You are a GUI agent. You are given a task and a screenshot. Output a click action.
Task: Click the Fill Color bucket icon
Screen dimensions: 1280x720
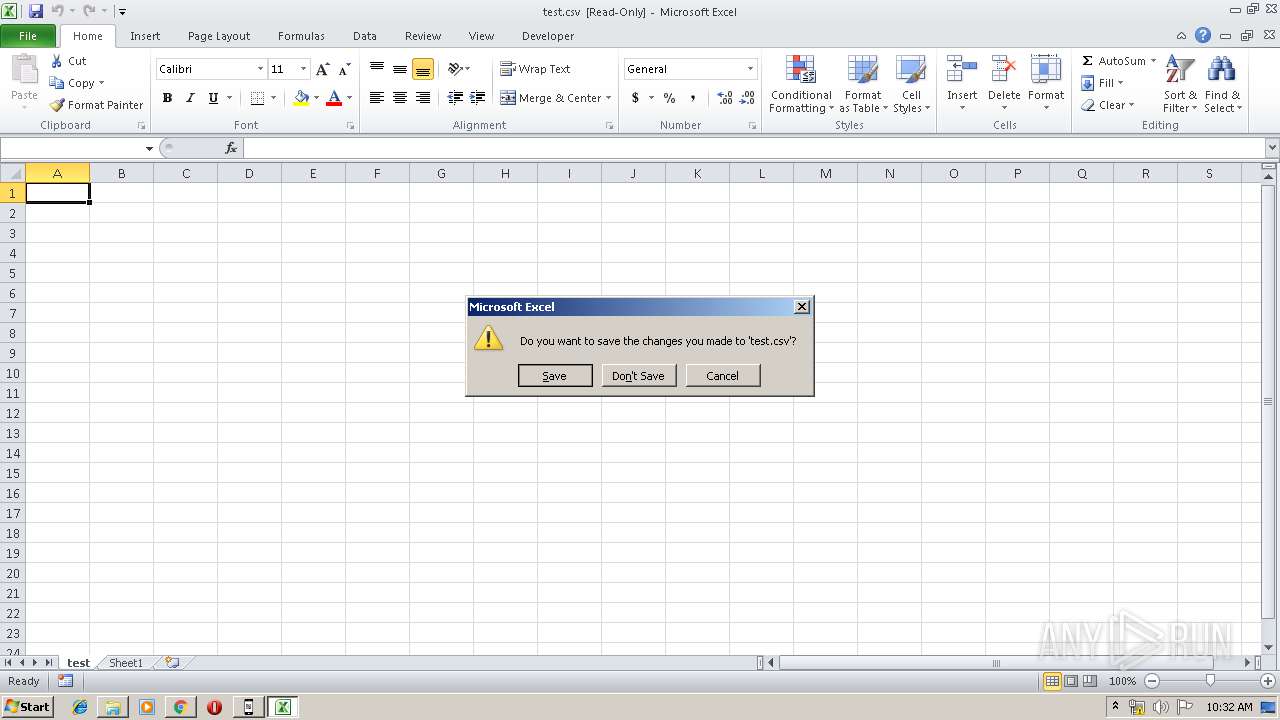coord(301,98)
